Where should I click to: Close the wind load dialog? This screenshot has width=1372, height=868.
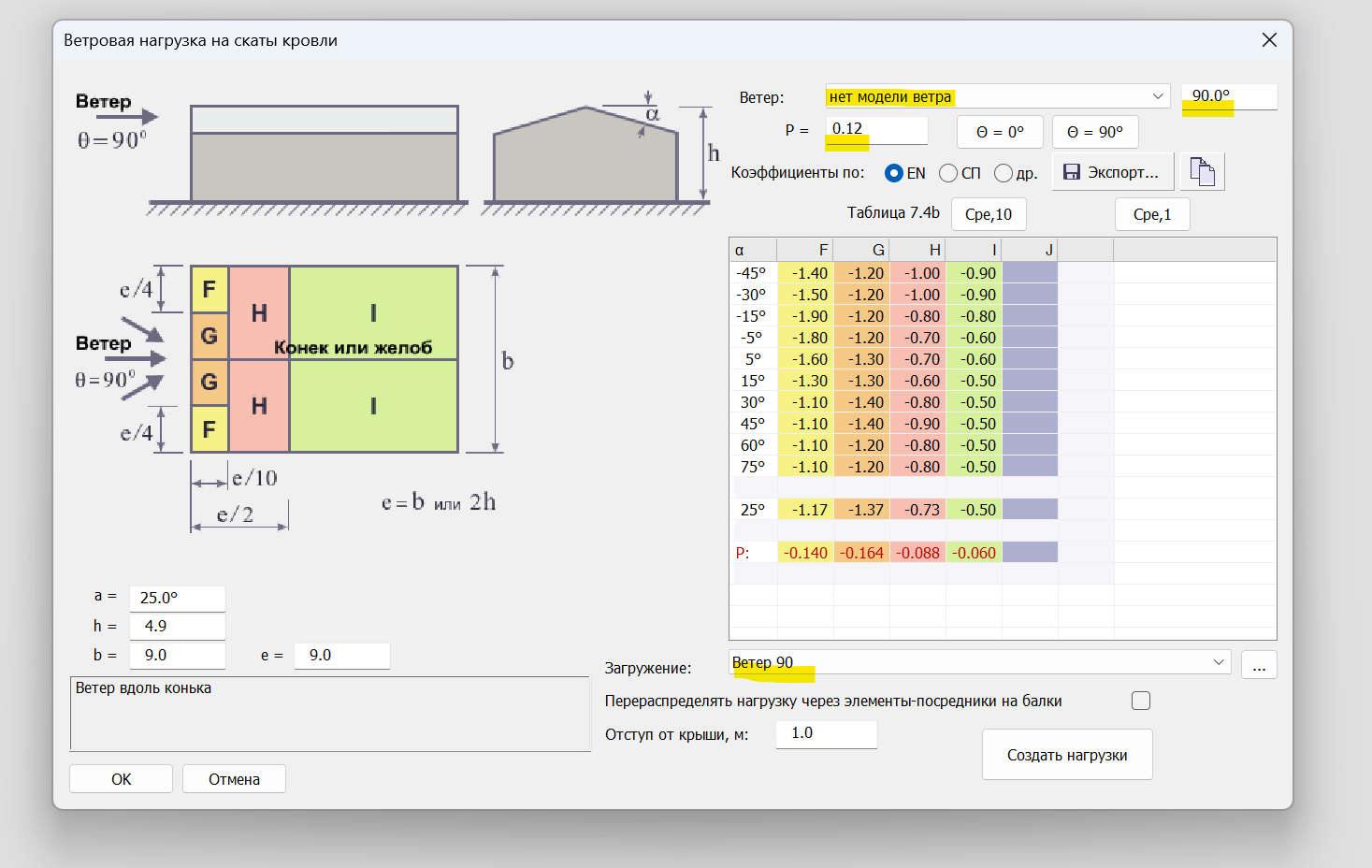(x=1269, y=40)
